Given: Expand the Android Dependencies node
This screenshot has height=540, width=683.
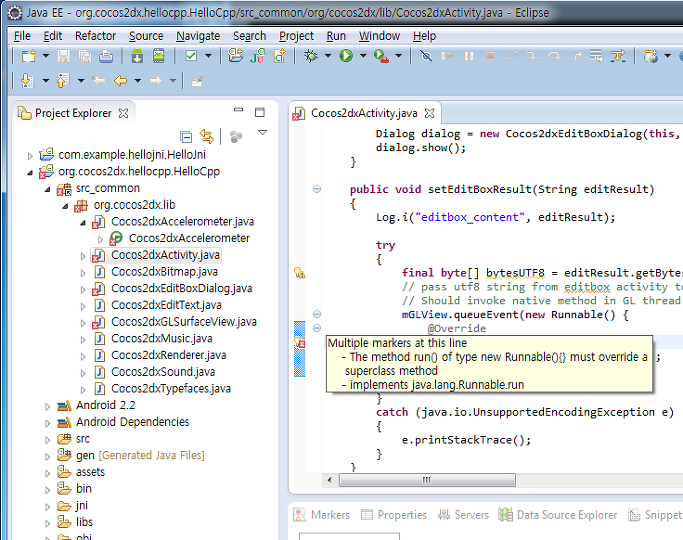Looking at the screenshot, I should pyautogui.click(x=47, y=423).
